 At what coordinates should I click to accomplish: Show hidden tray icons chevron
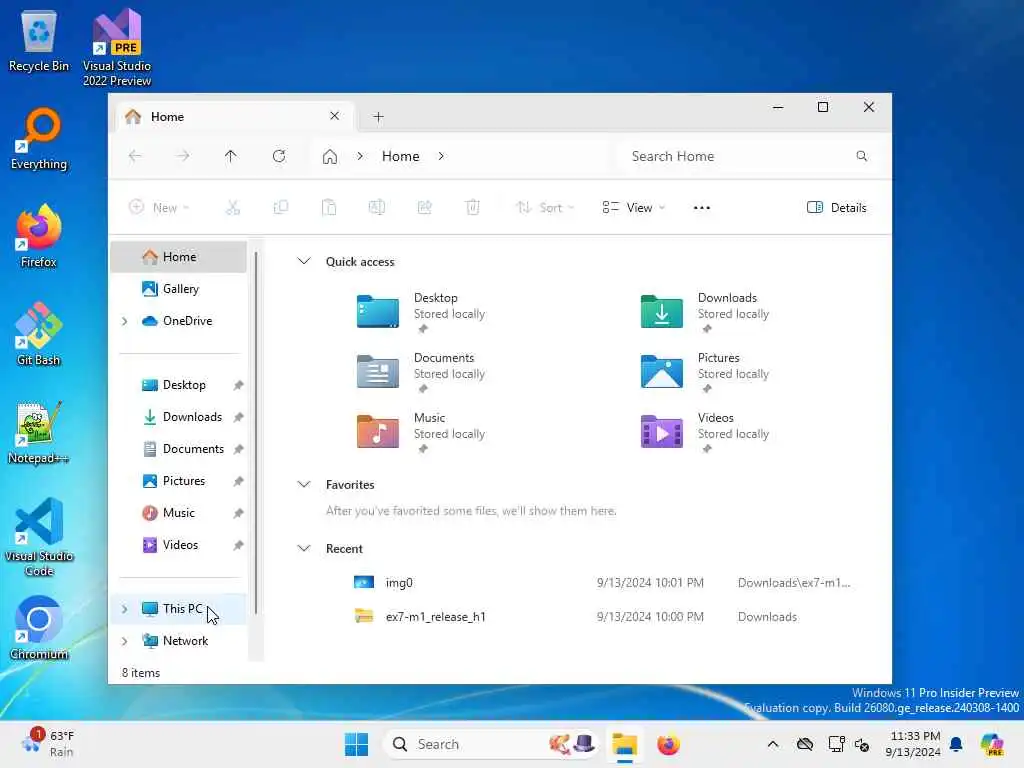pos(773,744)
